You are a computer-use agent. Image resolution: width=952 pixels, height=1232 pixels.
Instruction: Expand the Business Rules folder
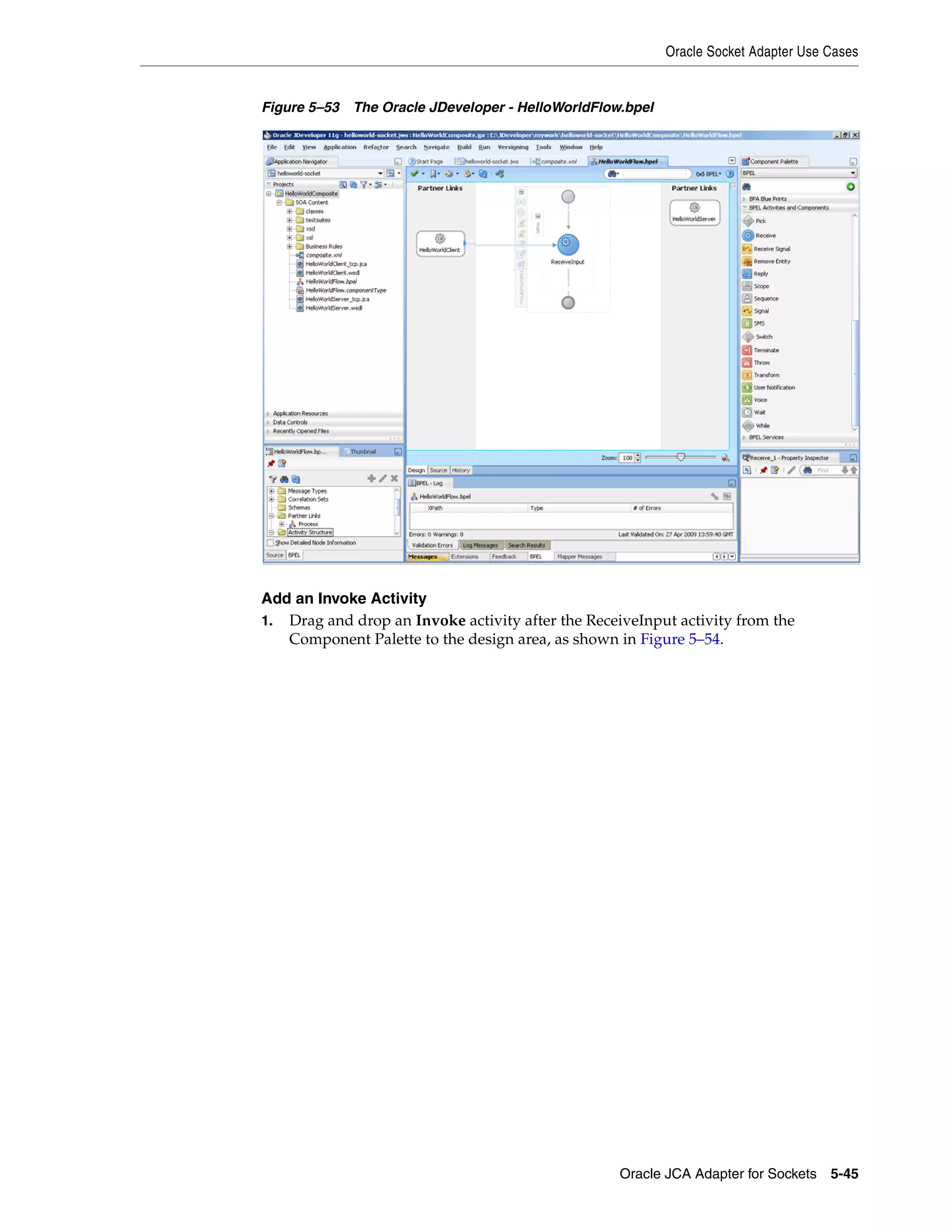point(289,246)
